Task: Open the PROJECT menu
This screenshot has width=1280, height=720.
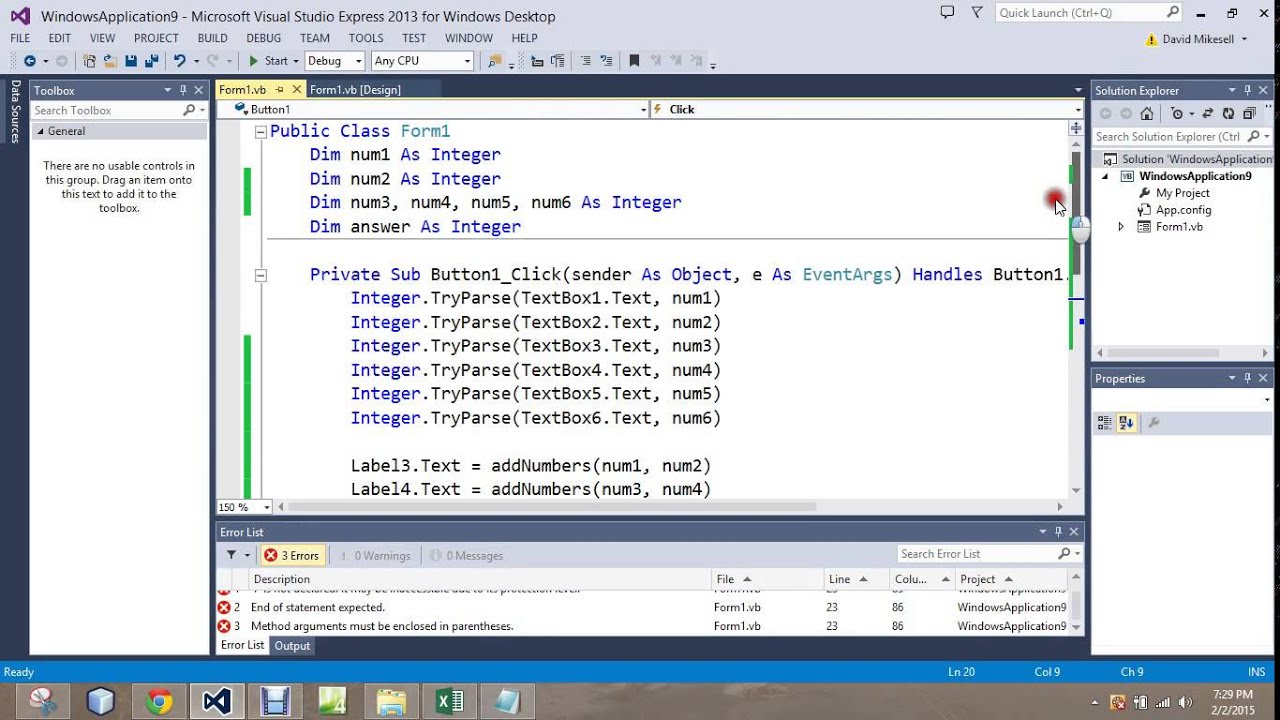Action: tap(156, 38)
